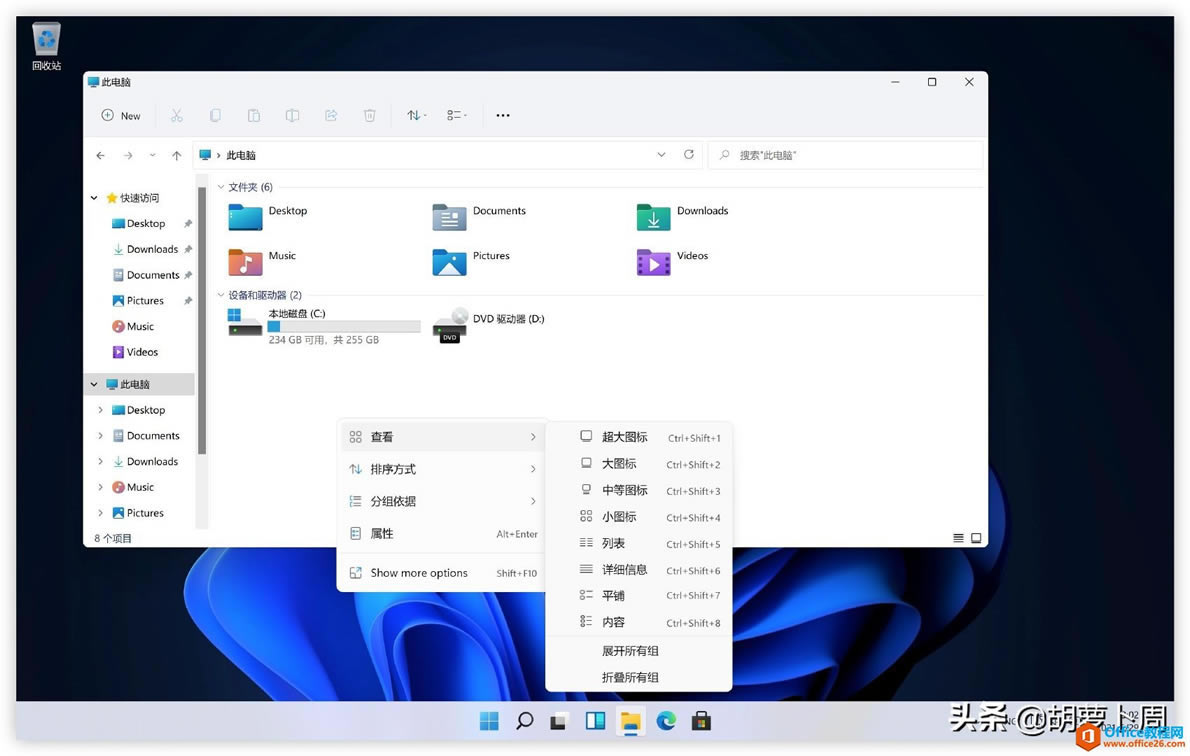The height and width of the screenshot is (756, 1190).
Task: Refresh the current folder view
Action: point(689,155)
